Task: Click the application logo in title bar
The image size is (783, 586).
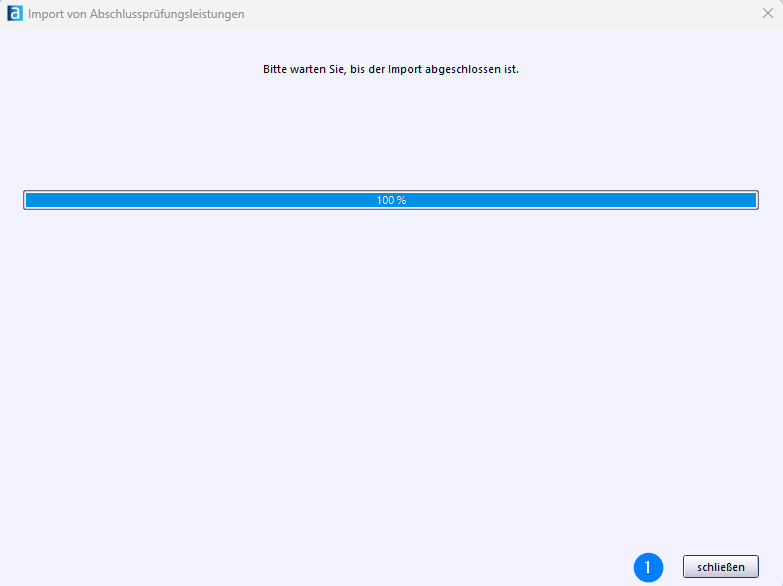Action: pos(14,13)
